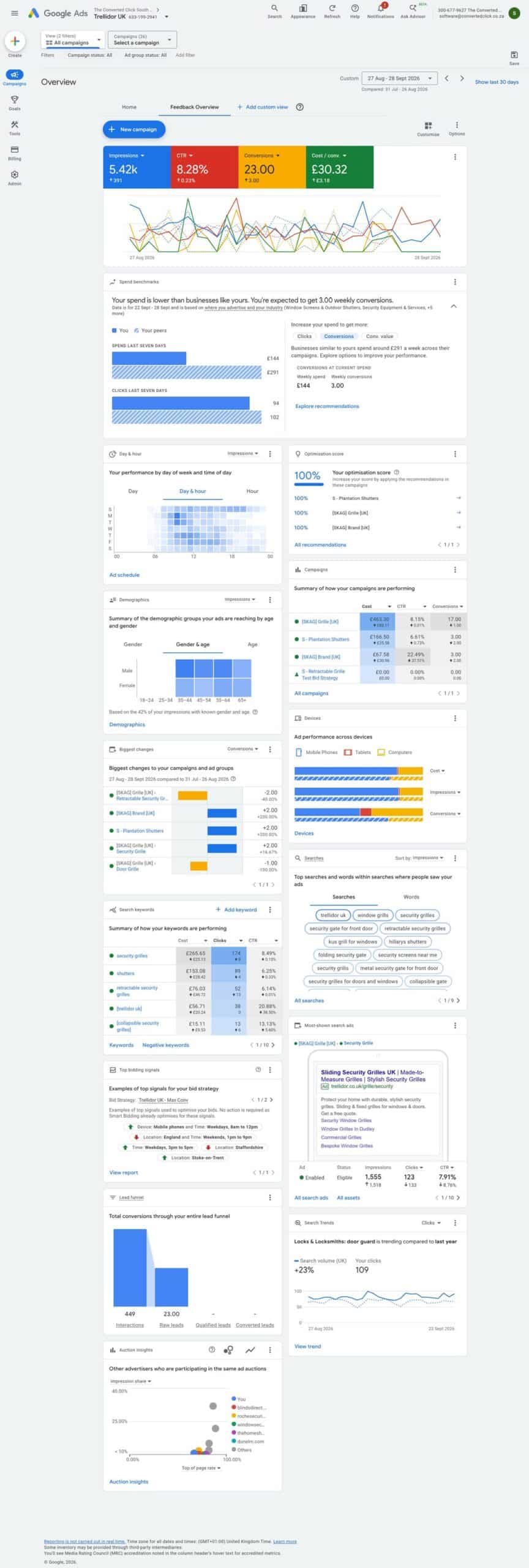Go to next page of searches
This screenshot has height=1568, width=529.
point(458,1001)
